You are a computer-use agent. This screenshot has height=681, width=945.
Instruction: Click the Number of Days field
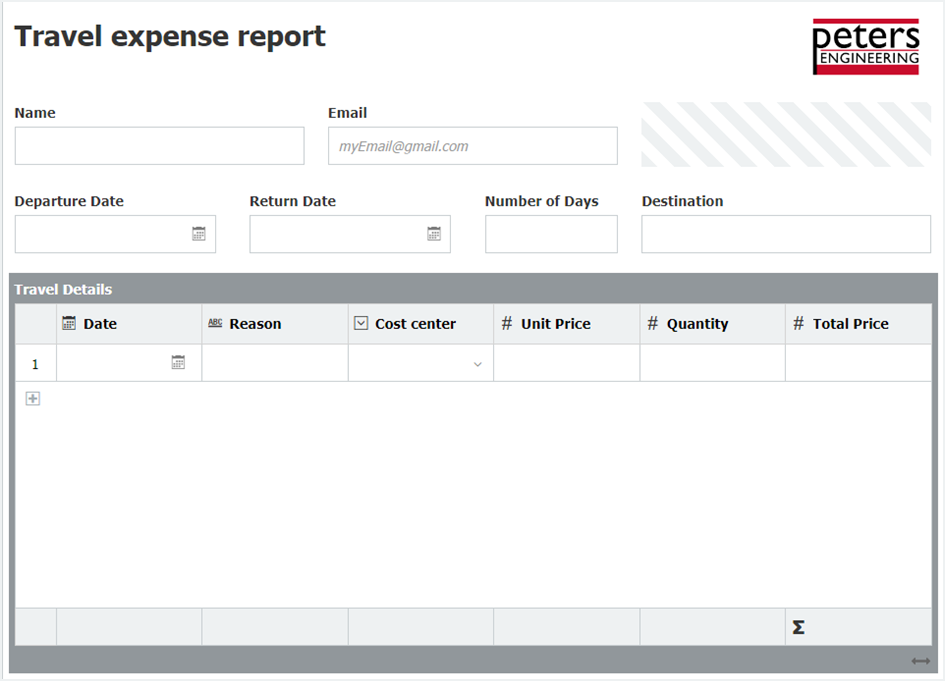tap(551, 234)
